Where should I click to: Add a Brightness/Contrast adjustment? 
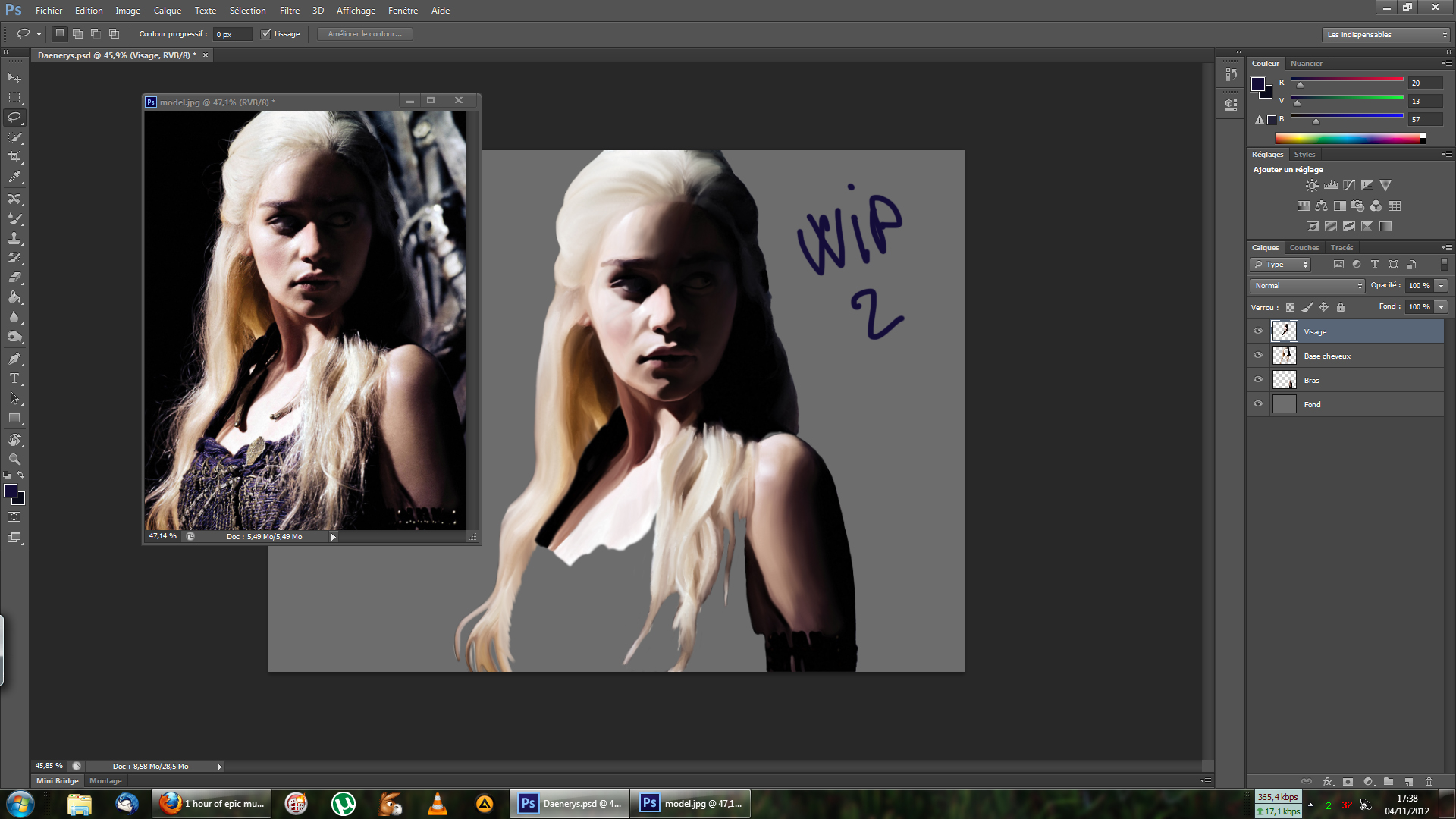tap(1312, 186)
